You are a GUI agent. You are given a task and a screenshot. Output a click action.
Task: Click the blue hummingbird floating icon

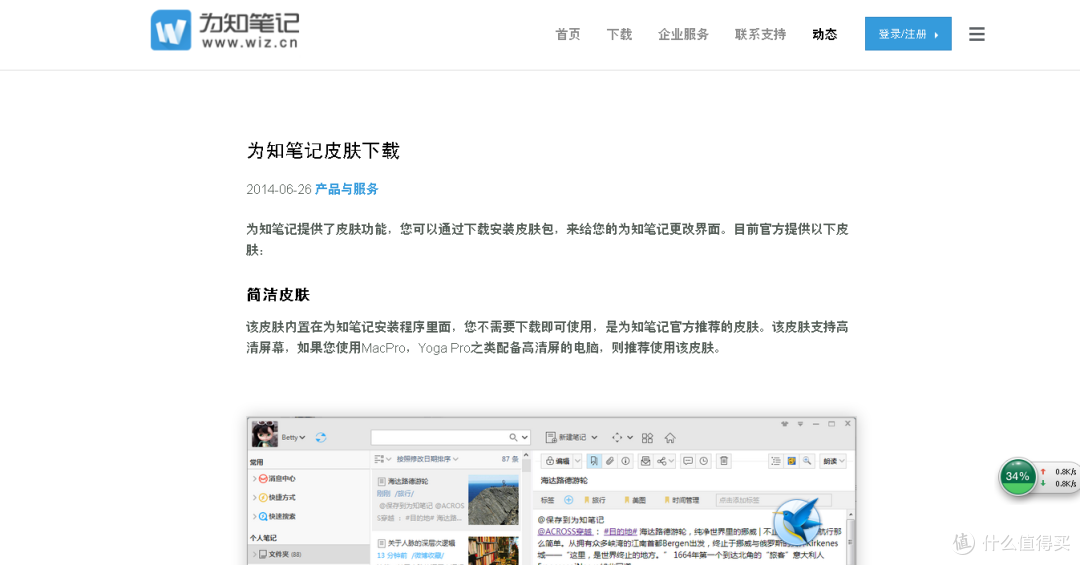[x=797, y=522]
